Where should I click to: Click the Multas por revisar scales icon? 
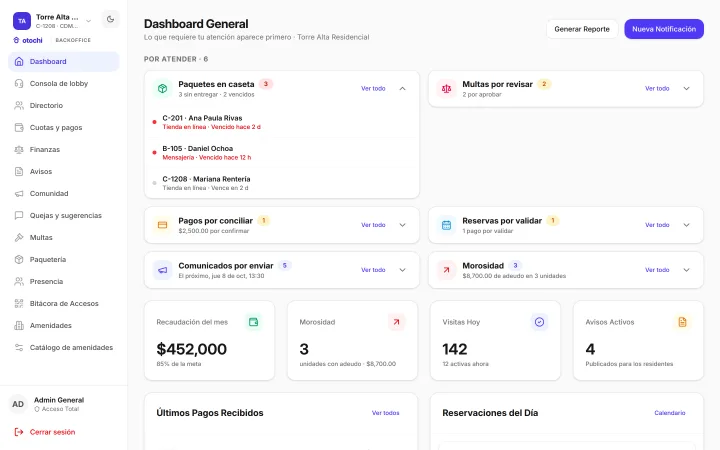[446, 89]
